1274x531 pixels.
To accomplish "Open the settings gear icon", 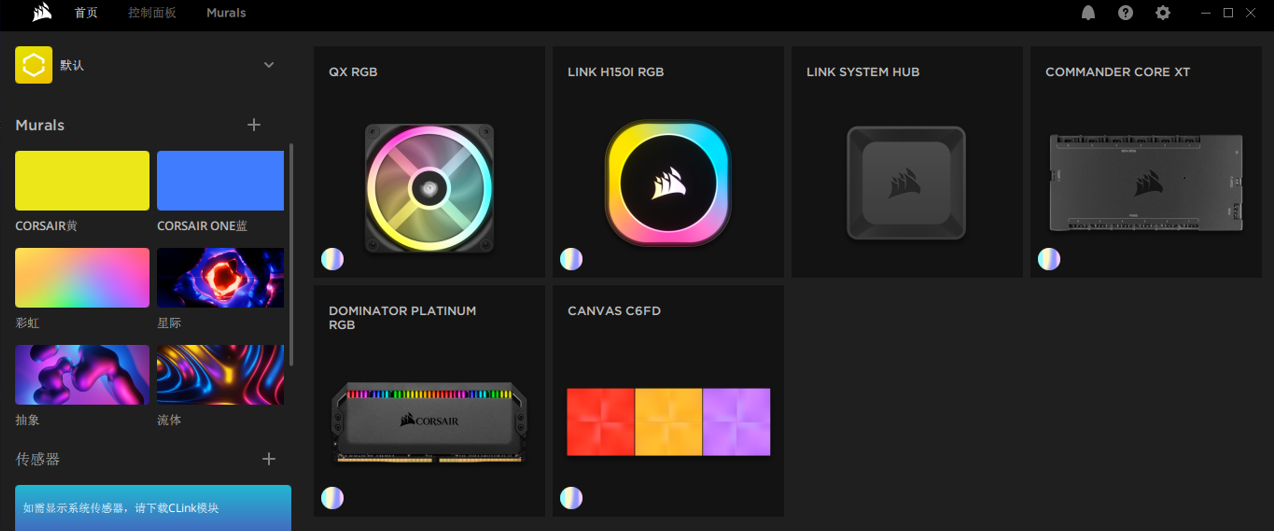I will pyautogui.click(x=1162, y=13).
